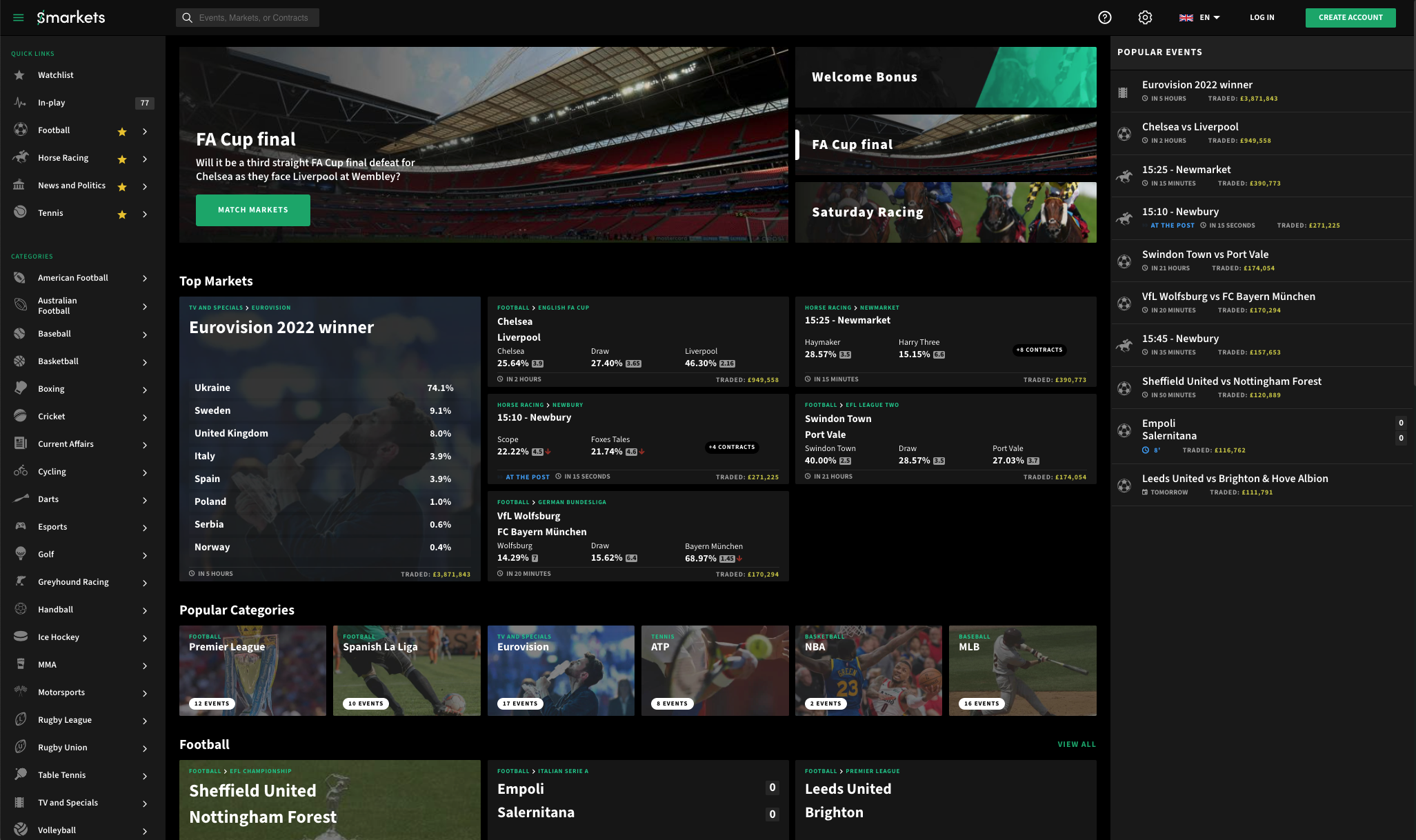Open the hamburger menu icon
The height and width of the screenshot is (840, 1416).
pos(19,17)
